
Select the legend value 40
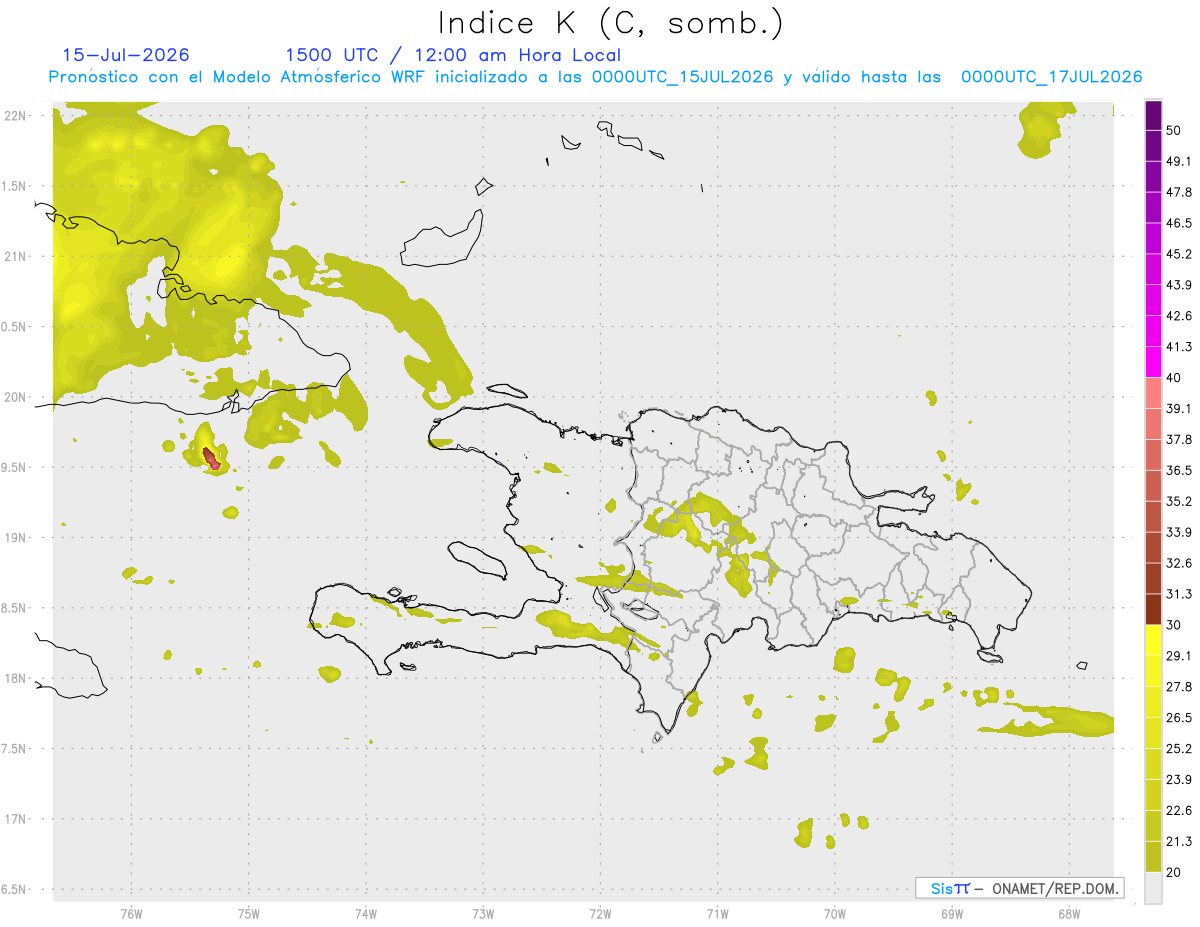click(1173, 378)
